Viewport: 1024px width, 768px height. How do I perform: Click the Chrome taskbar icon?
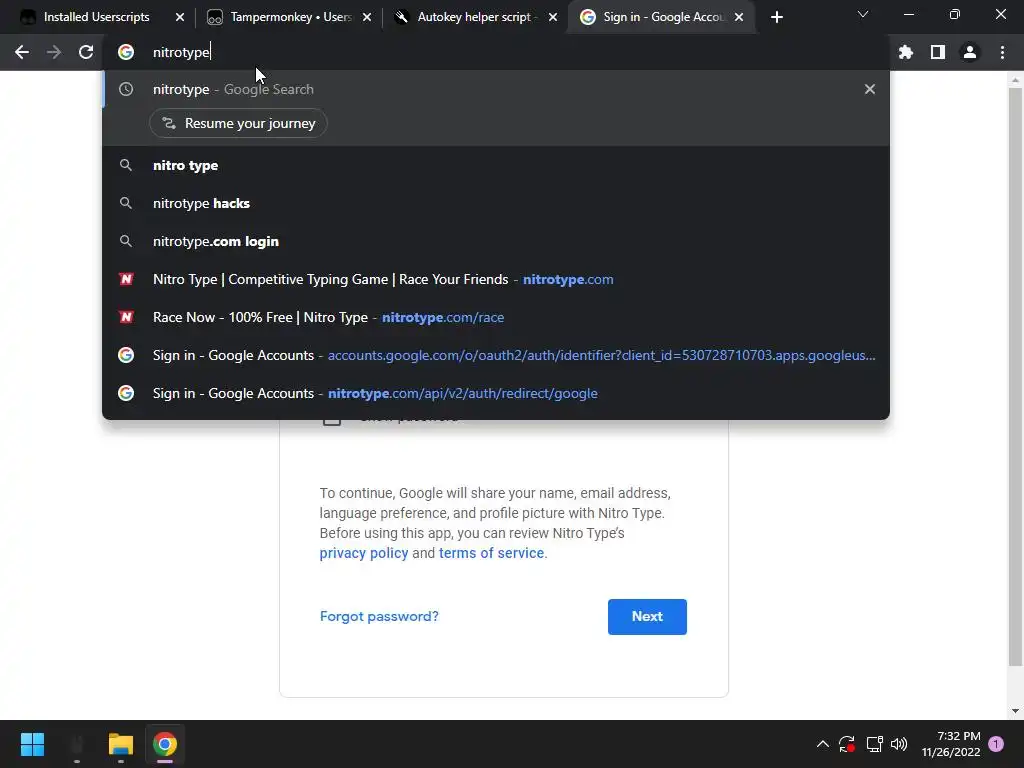click(x=165, y=744)
